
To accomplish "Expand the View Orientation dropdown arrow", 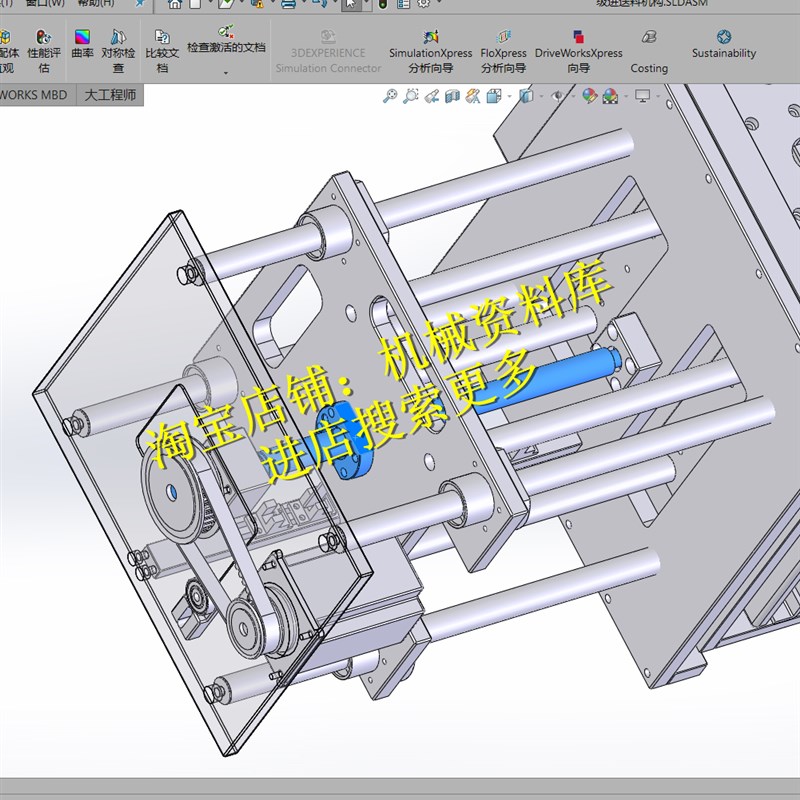I will [509, 96].
